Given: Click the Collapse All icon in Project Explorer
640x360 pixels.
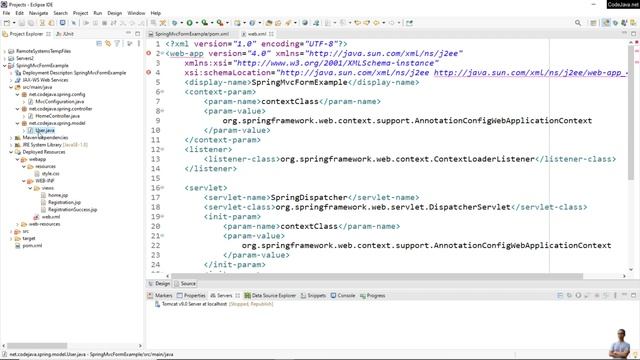Looking at the screenshot, I should click(x=99, y=43).
